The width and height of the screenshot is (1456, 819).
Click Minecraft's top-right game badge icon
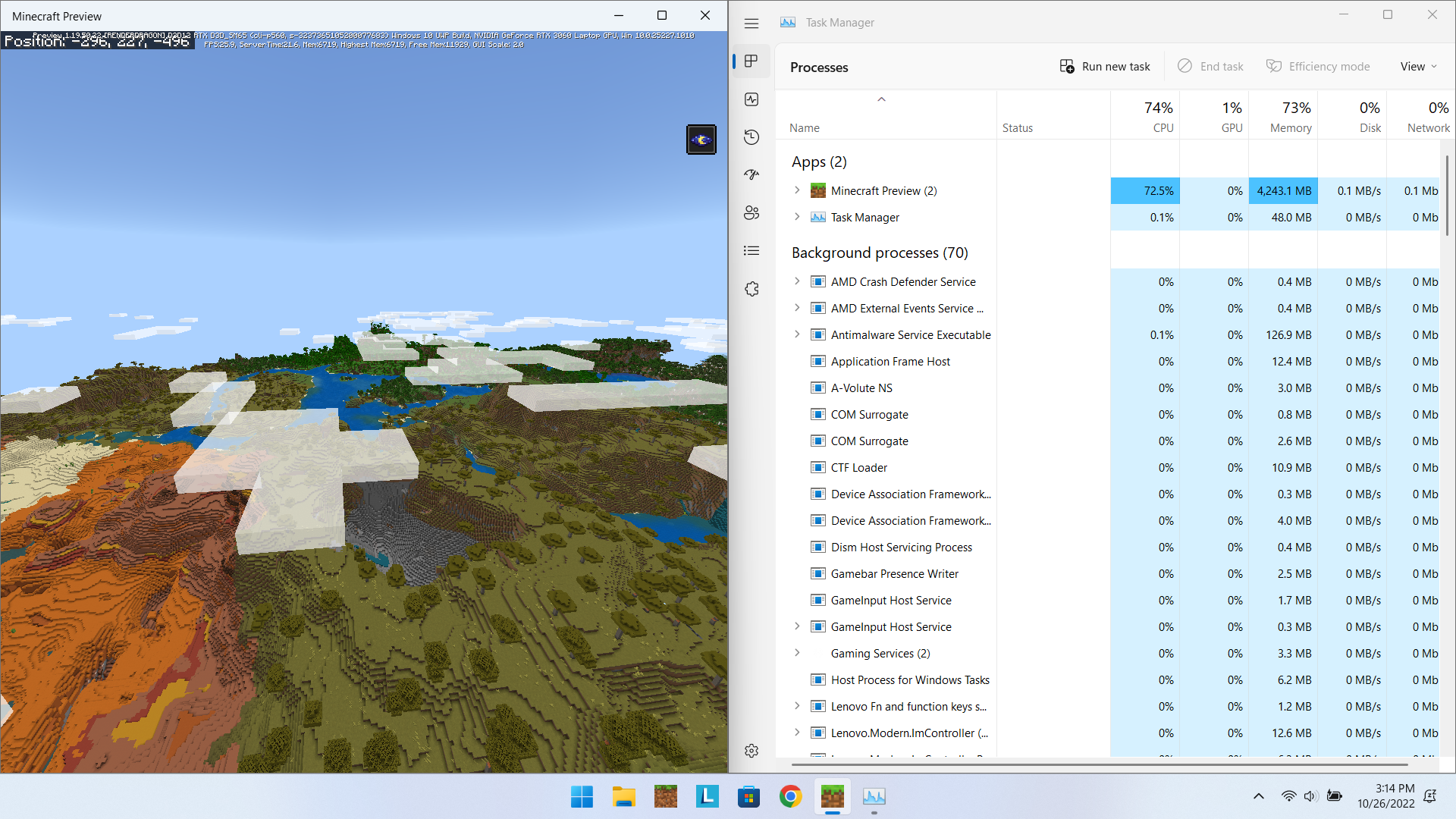[x=701, y=140]
